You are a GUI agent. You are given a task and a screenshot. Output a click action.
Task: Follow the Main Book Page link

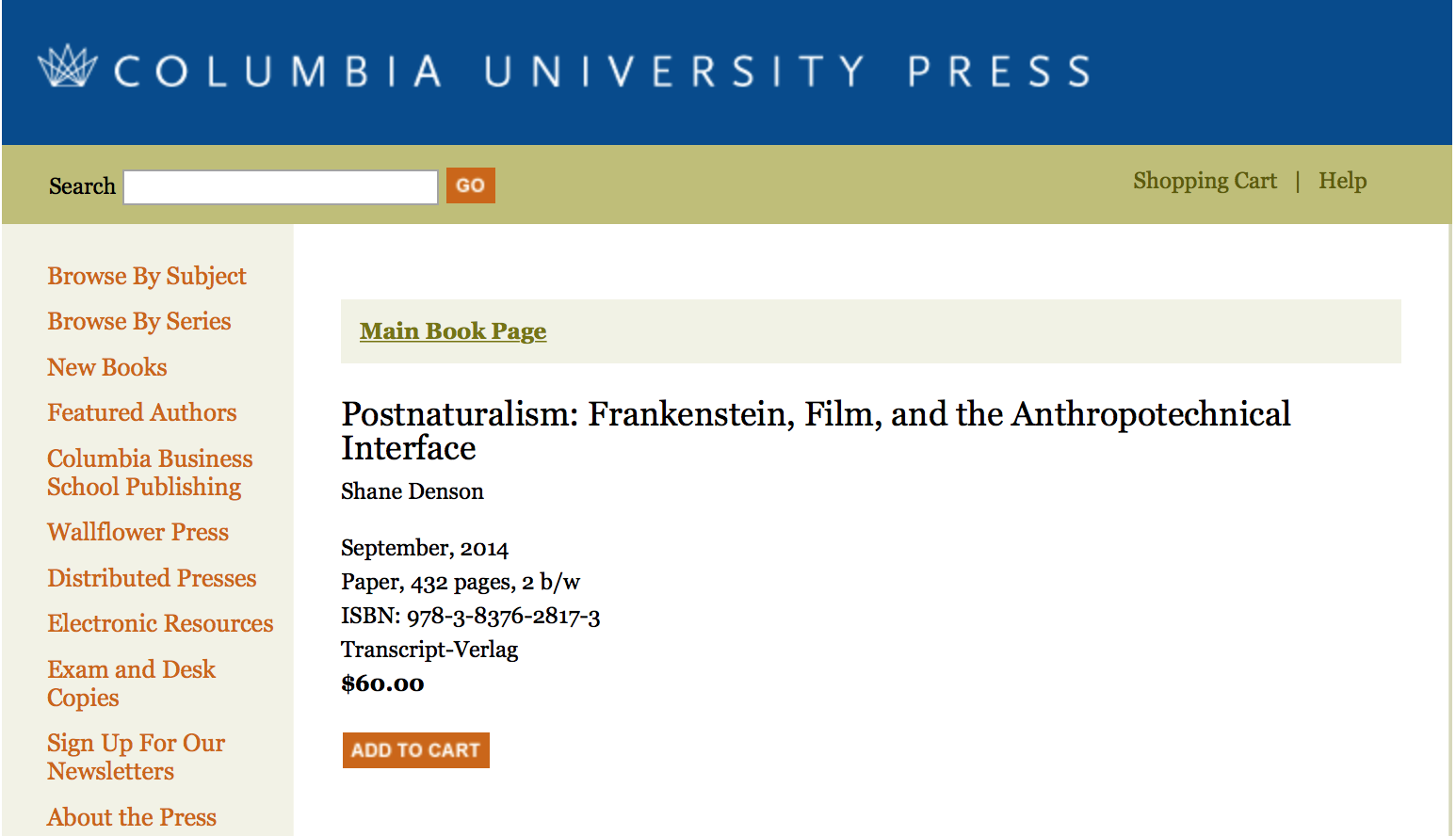click(x=453, y=331)
